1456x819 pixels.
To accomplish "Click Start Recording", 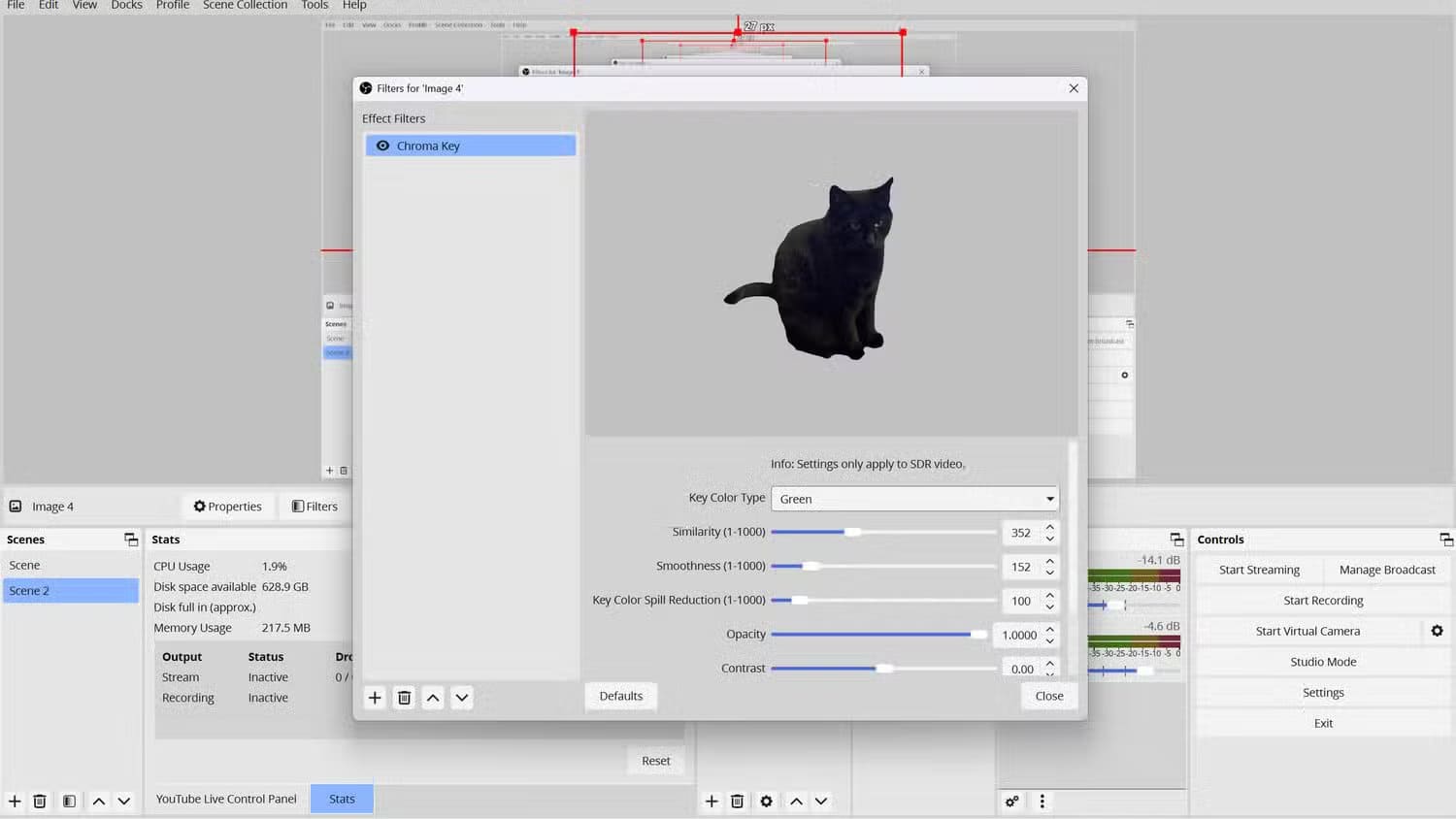I will pyautogui.click(x=1323, y=601).
